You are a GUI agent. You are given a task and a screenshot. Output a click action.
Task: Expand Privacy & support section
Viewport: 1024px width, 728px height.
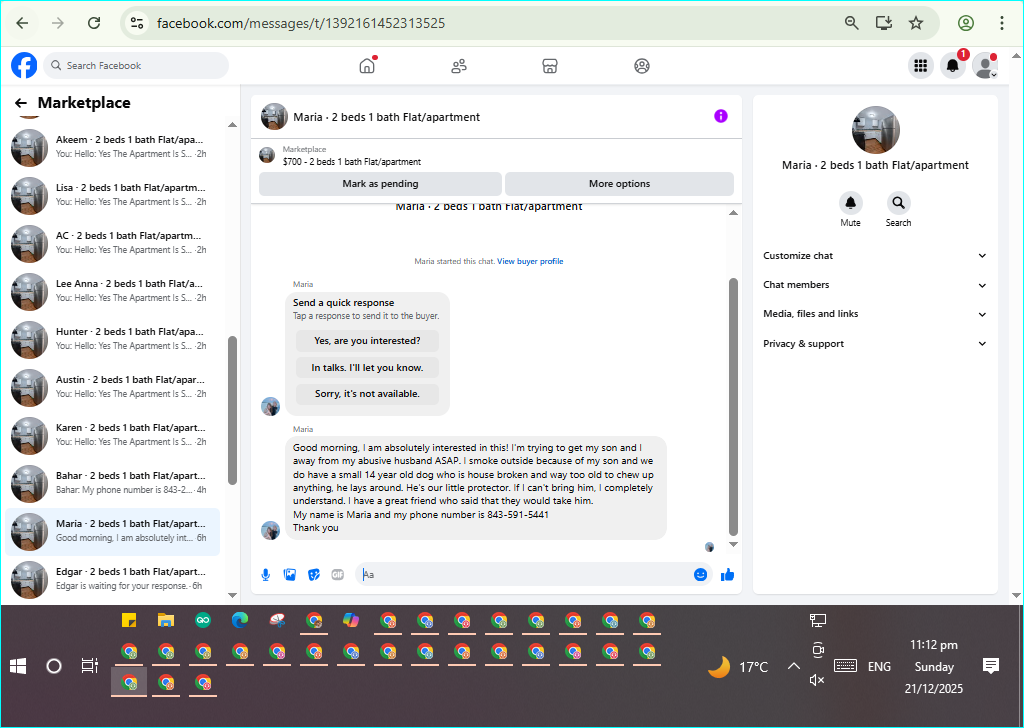tap(875, 343)
